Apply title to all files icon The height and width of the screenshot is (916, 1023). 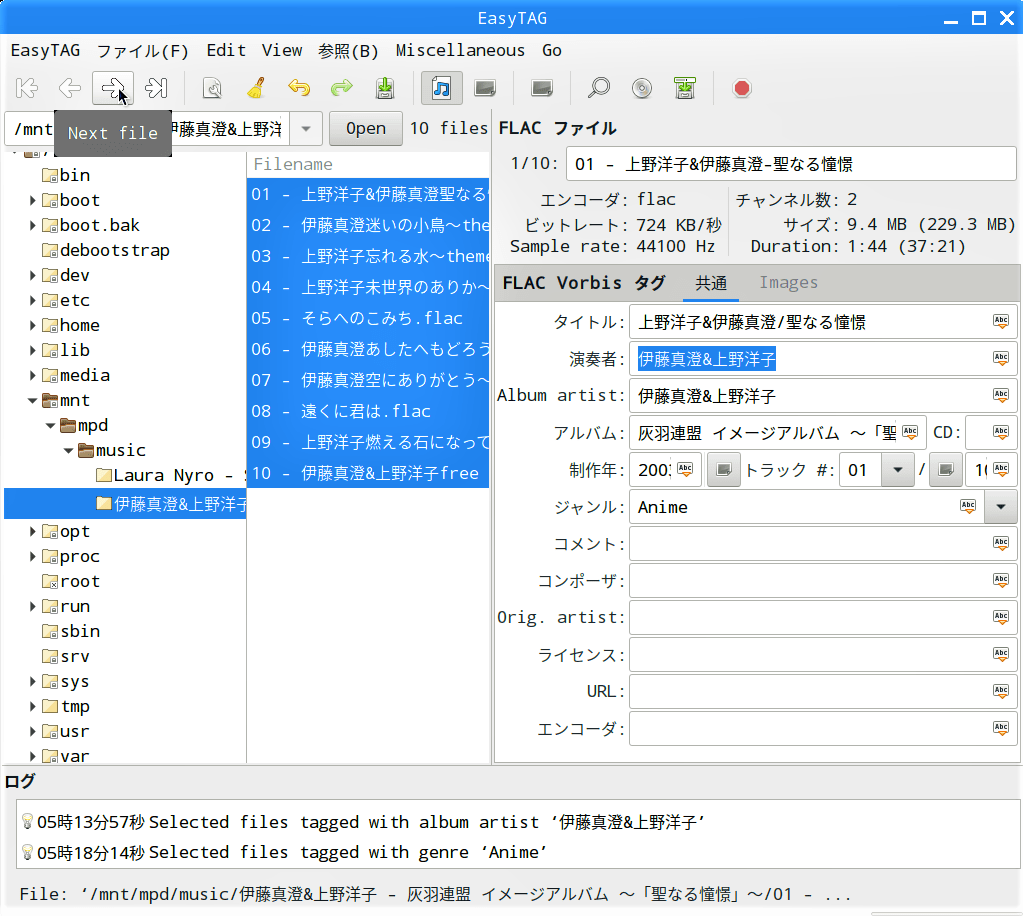tap(1001, 321)
